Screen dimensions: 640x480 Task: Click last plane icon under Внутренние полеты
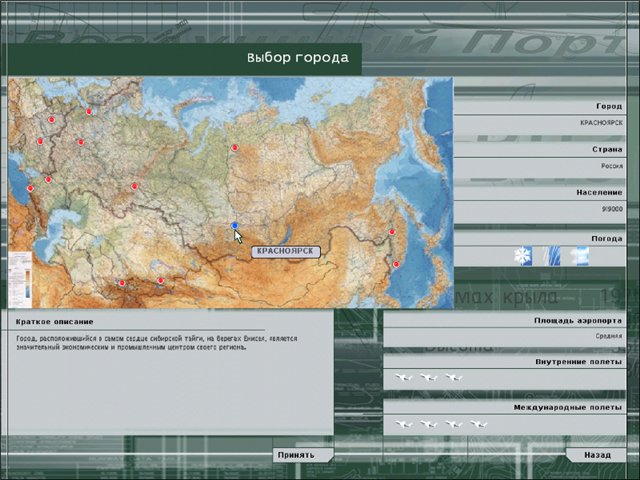(454, 378)
